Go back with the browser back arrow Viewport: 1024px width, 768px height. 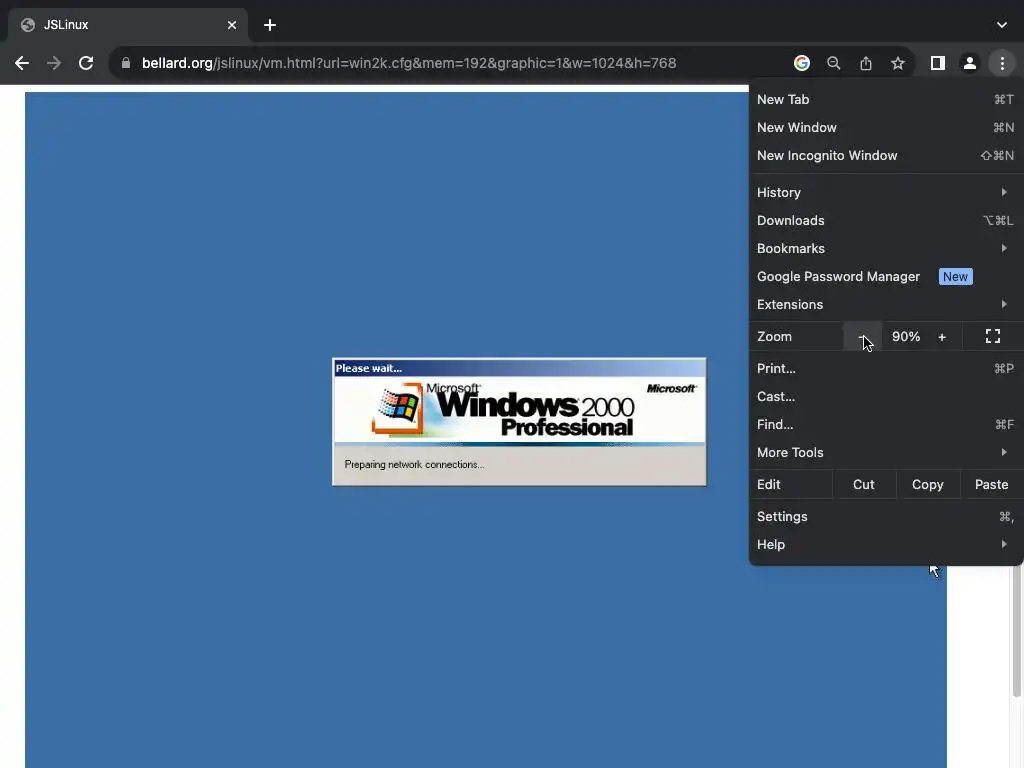[x=22, y=63]
